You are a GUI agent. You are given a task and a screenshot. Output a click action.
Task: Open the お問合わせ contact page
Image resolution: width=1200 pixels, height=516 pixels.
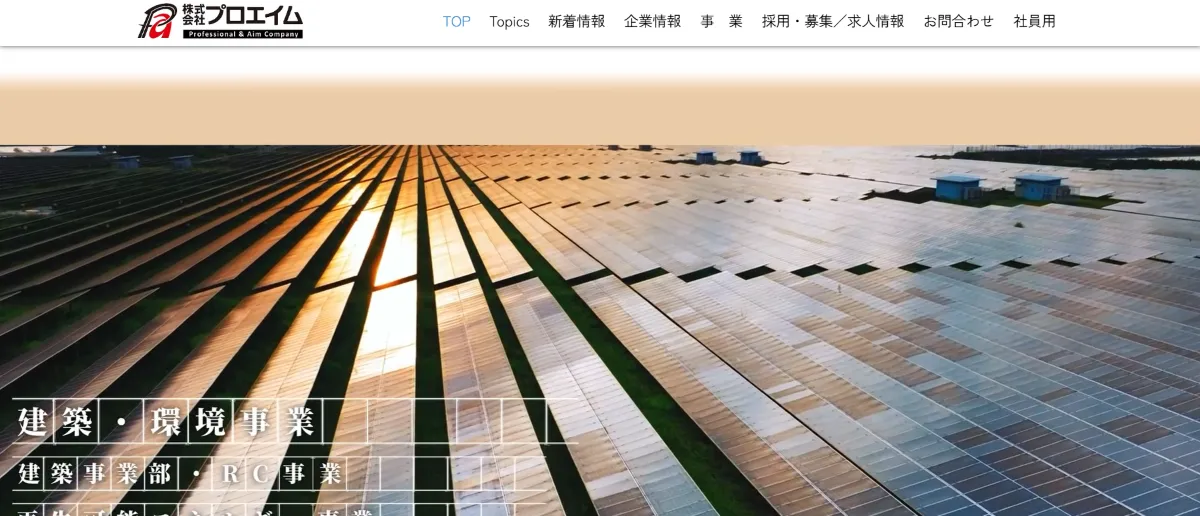pyautogui.click(x=958, y=22)
